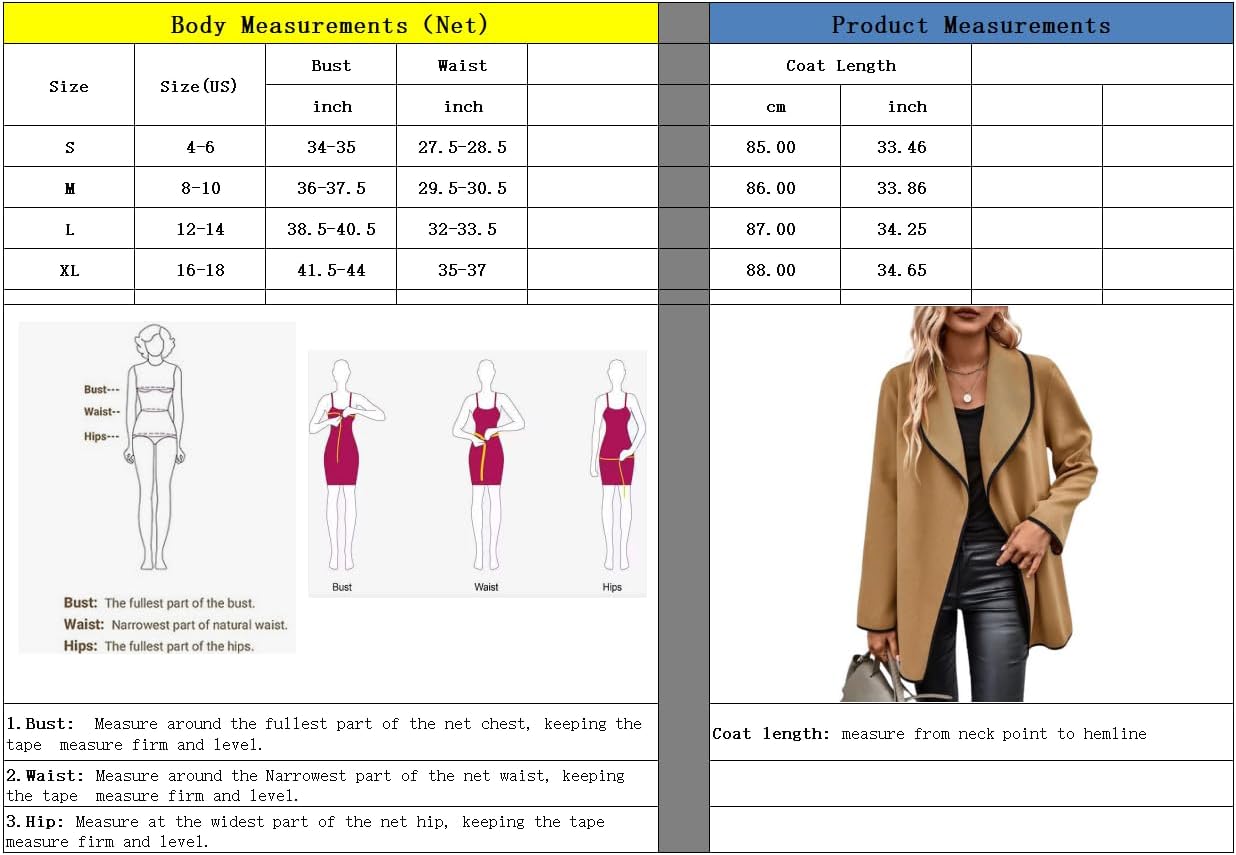This screenshot has width=1236, height=855.
Task: Select US size cell '4-6'
Action: [200, 147]
